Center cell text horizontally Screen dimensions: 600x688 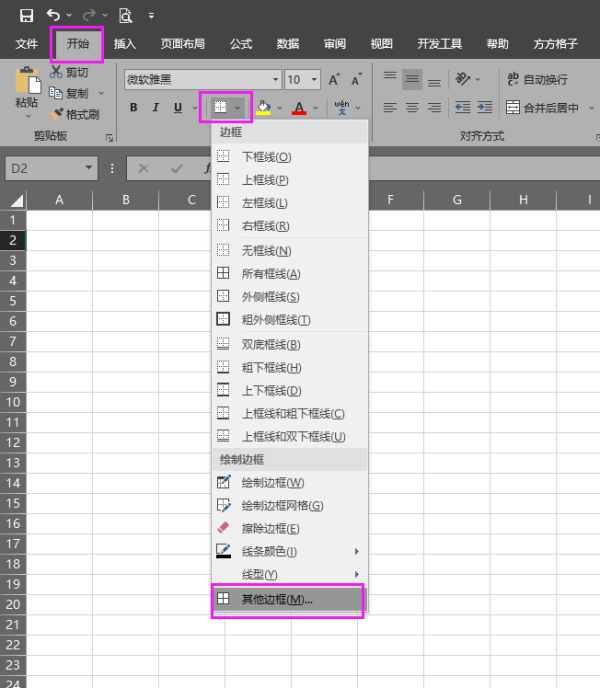(412, 108)
